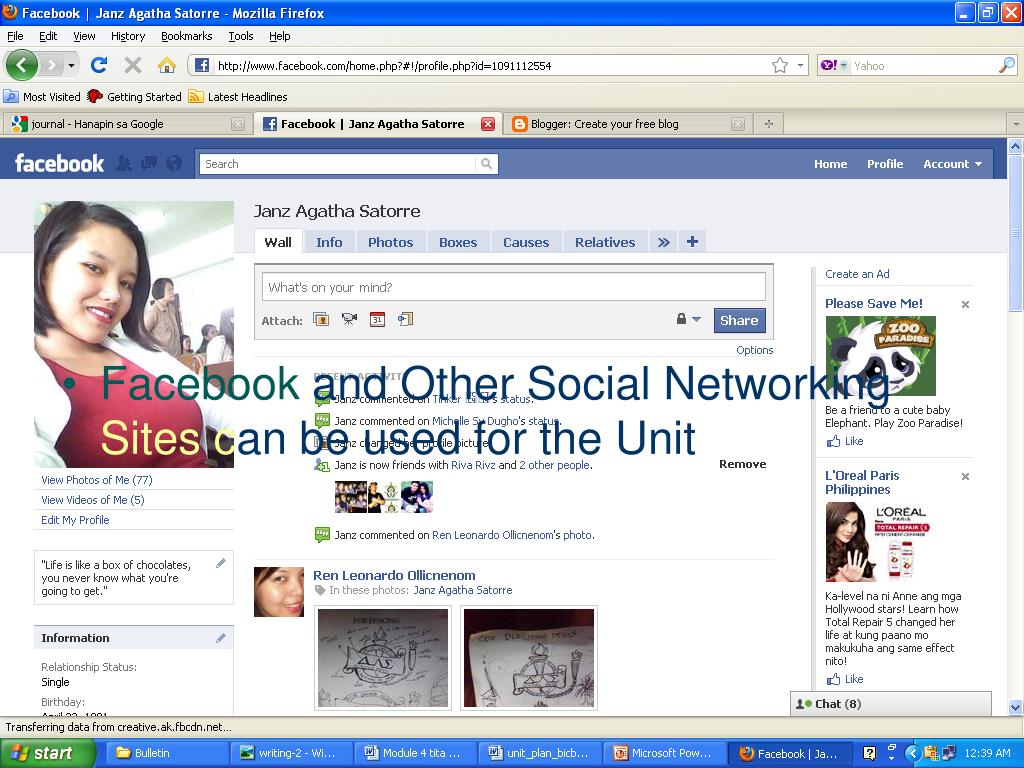
Task: Add a new profile tab with plus
Action: click(692, 242)
